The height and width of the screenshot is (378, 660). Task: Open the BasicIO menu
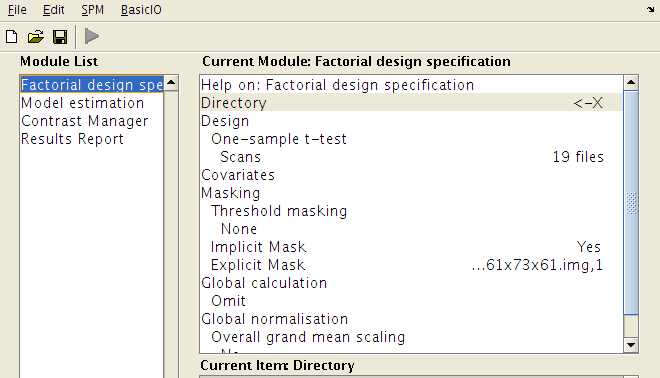click(141, 9)
